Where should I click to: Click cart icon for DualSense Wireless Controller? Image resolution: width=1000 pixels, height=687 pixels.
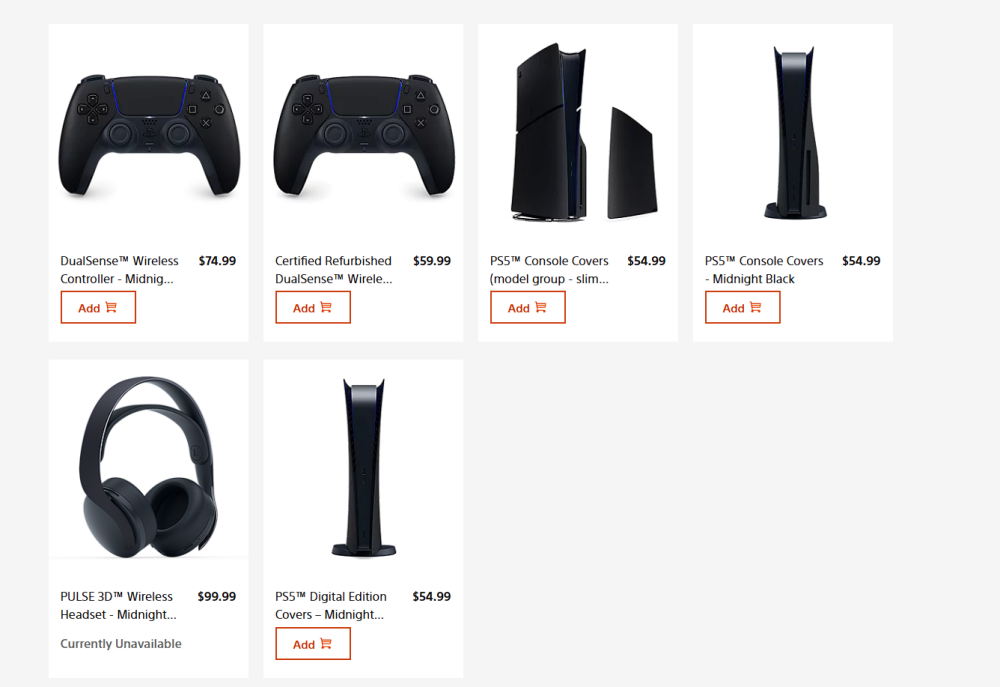111,307
